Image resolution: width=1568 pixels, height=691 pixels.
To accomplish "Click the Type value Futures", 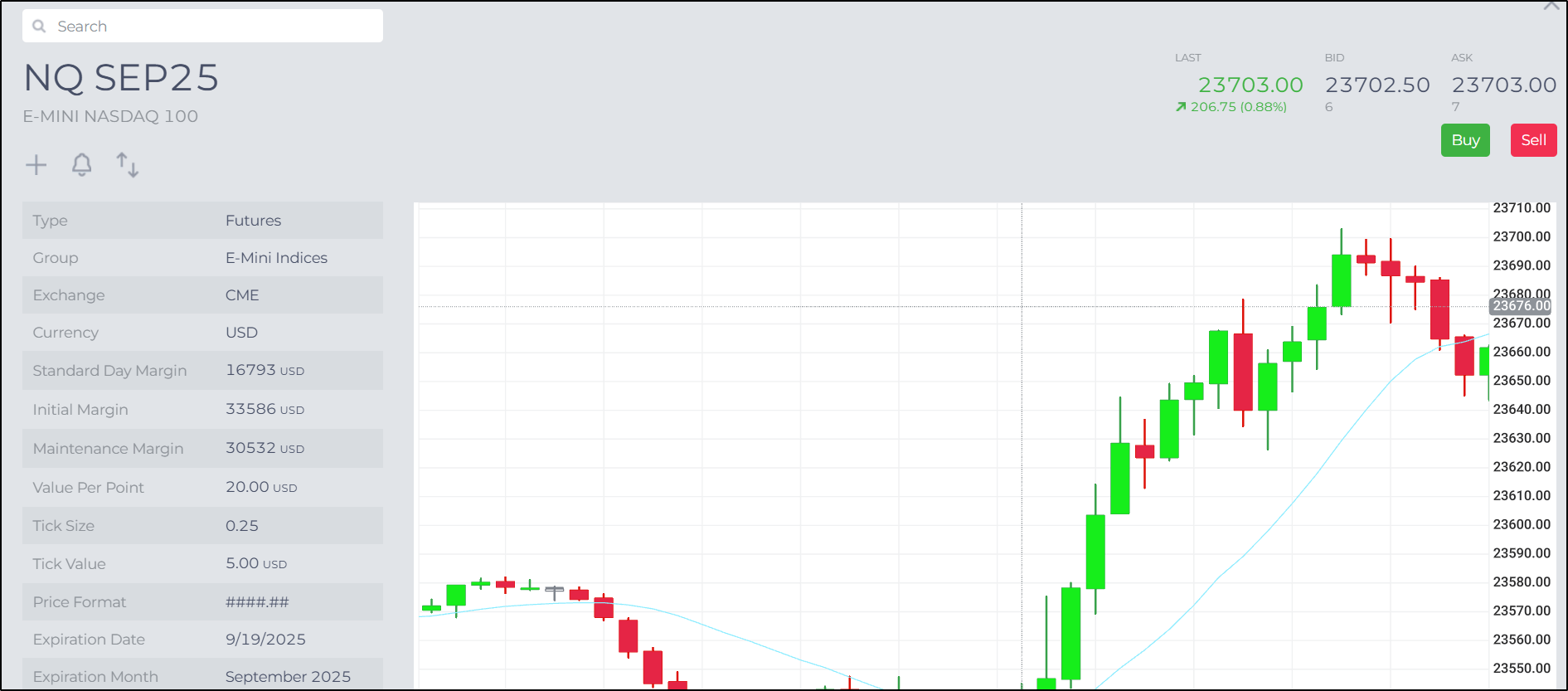I will point(253,221).
